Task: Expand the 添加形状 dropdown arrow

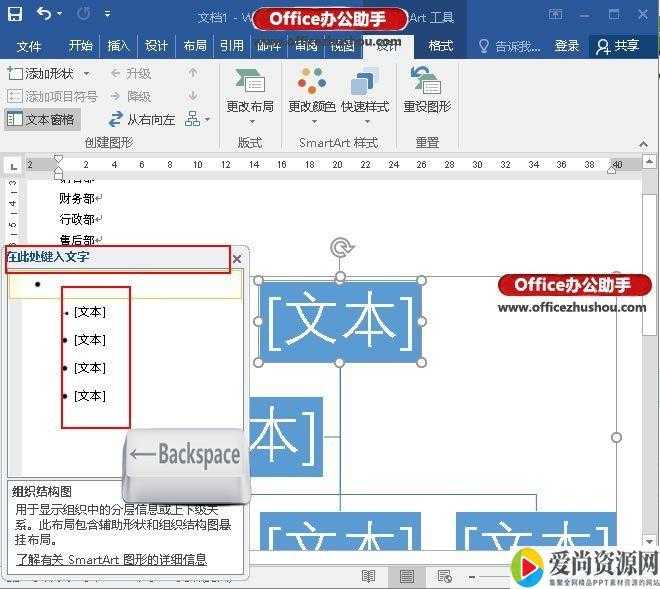Action: point(86,74)
